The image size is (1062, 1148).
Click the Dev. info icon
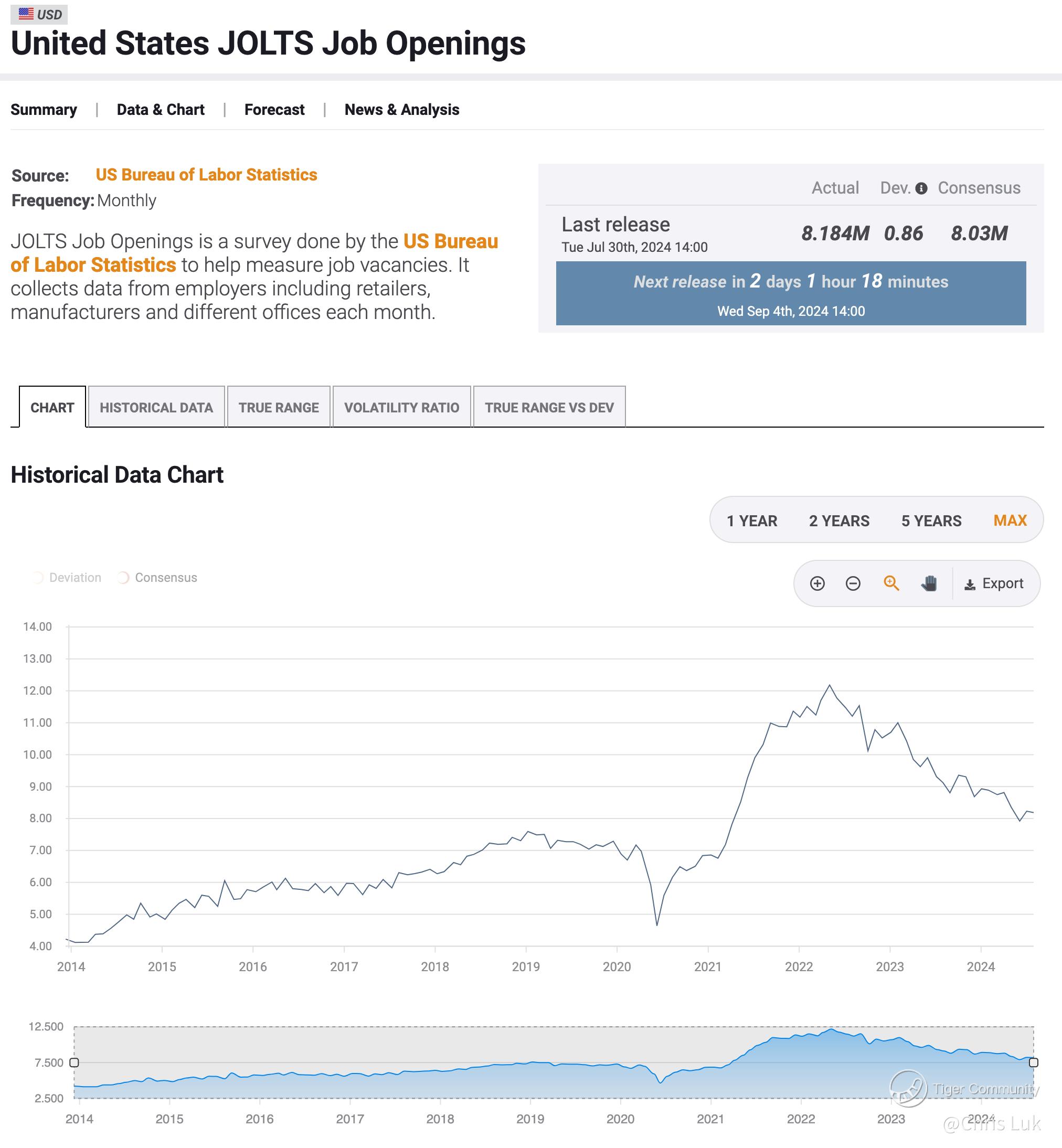click(x=921, y=188)
